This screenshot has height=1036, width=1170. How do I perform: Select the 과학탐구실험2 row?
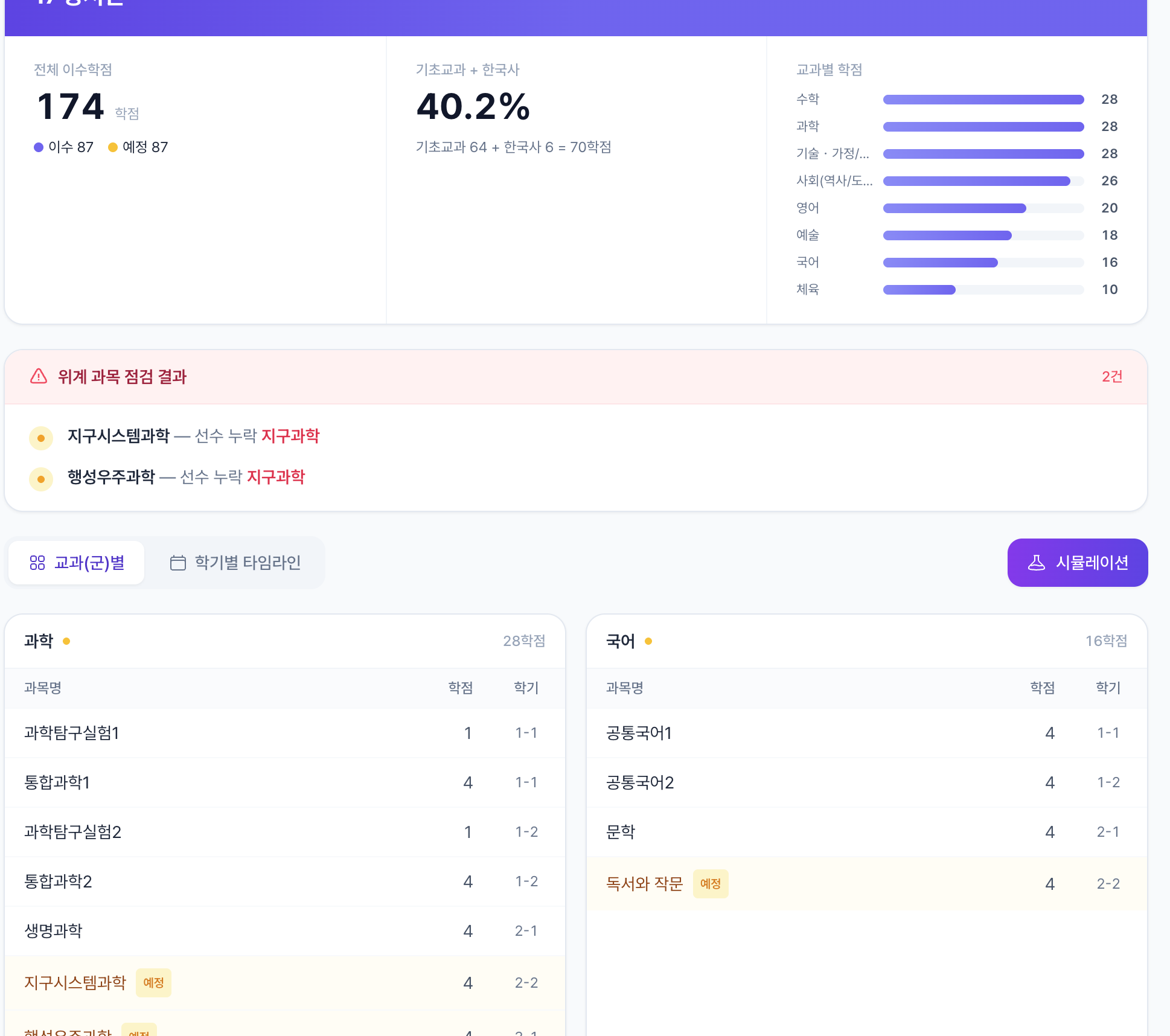coord(285,832)
